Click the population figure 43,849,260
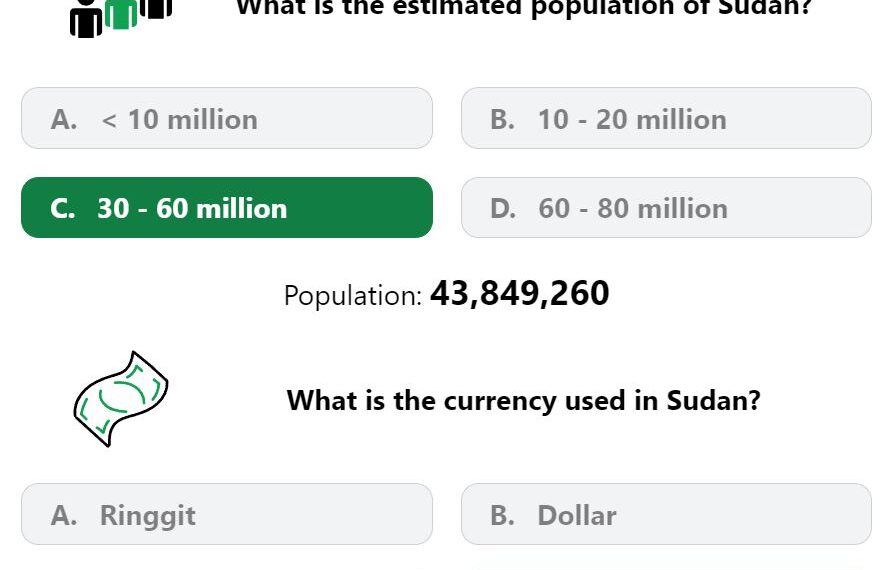The height and width of the screenshot is (570, 896). (519, 294)
